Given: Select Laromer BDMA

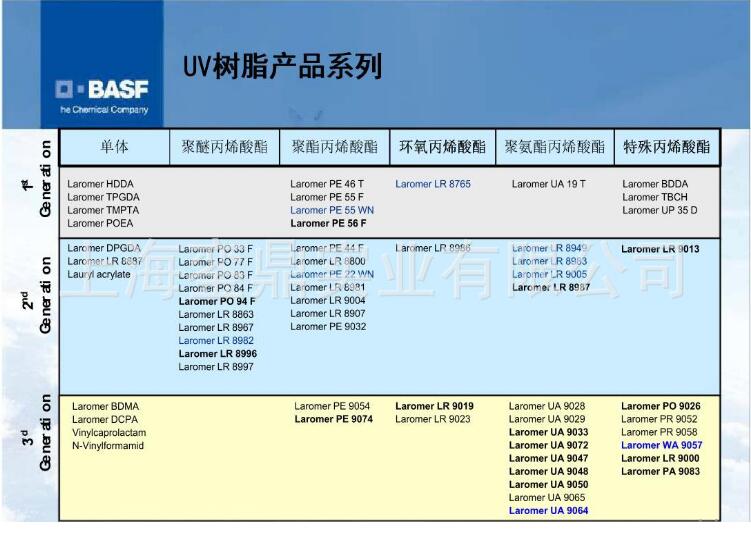Looking at the screenshot, I should (x=105, y=407).
